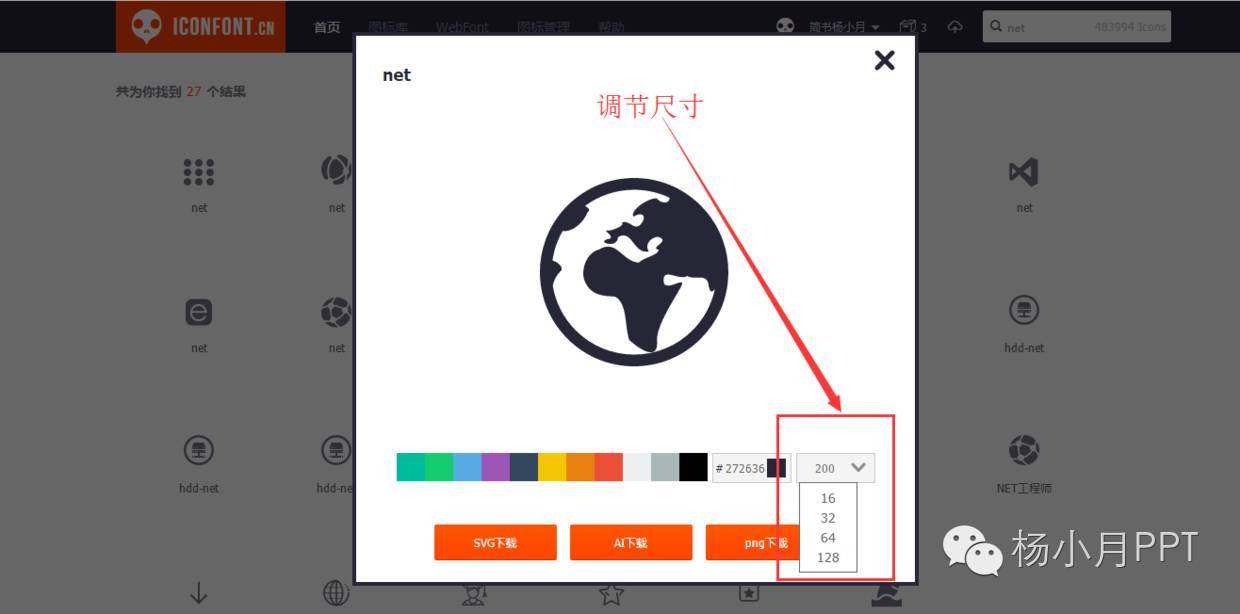
Task: Open the WebFont navigation tab
Action: pyautogui.click(x=462, y=27)
